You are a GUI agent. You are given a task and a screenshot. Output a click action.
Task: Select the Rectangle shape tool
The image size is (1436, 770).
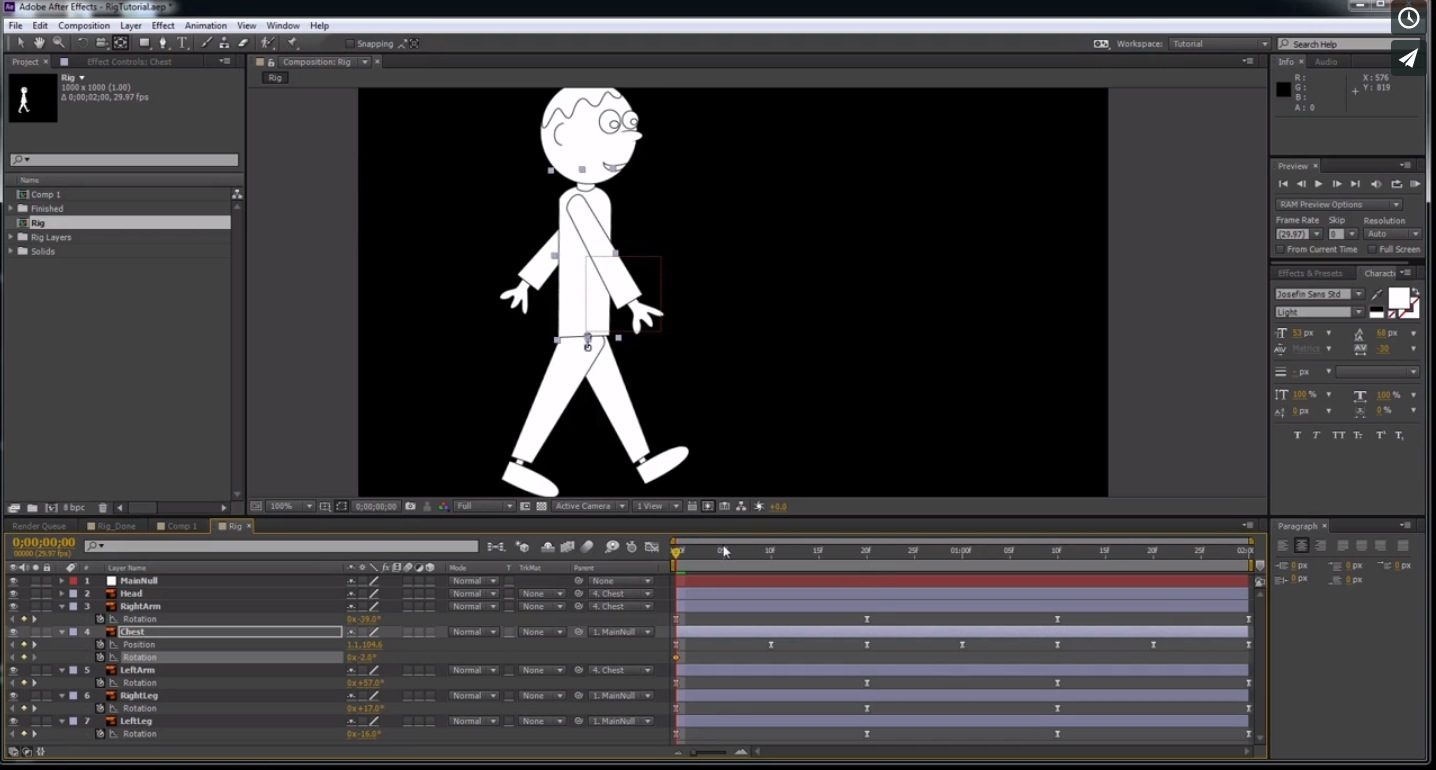pos(145,43)
